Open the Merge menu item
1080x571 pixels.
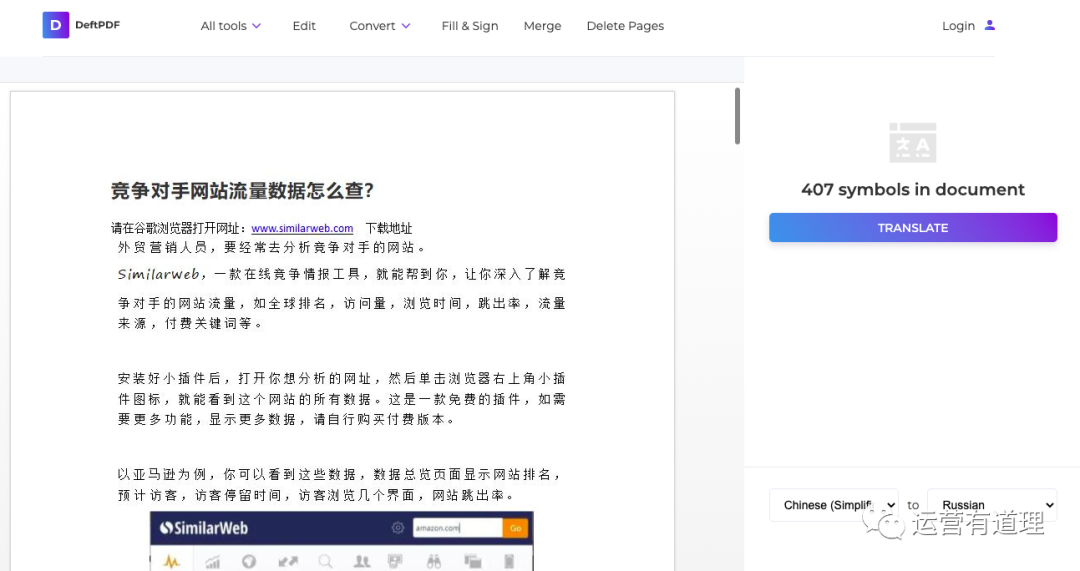click(x=542, y=26)
